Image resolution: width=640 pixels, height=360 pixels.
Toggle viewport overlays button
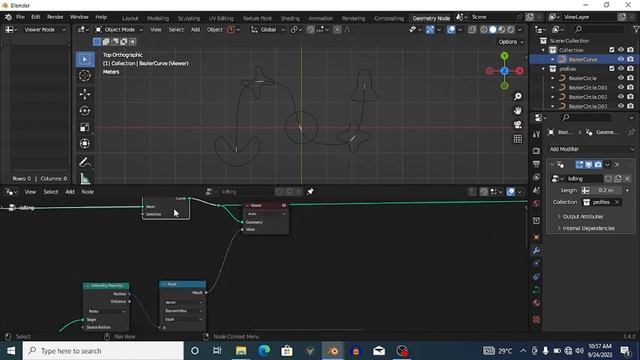[x=451, y=29]
